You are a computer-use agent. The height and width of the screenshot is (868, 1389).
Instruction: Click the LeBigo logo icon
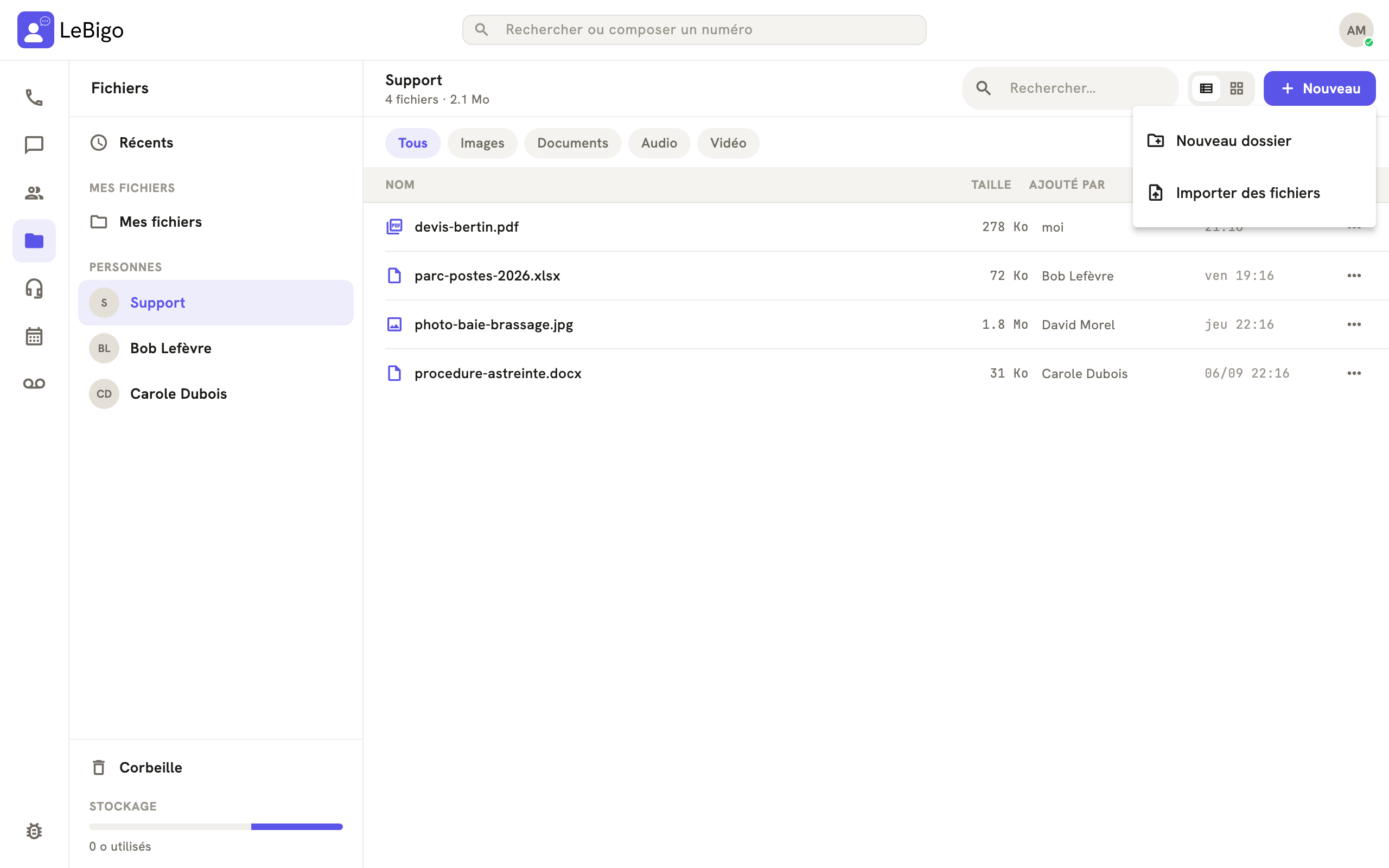[36, 30]
